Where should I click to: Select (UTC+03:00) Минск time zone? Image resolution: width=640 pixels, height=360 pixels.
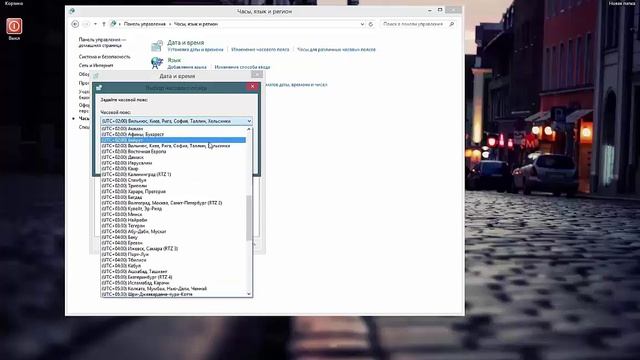pyautogui.click(x=173, y=214)
